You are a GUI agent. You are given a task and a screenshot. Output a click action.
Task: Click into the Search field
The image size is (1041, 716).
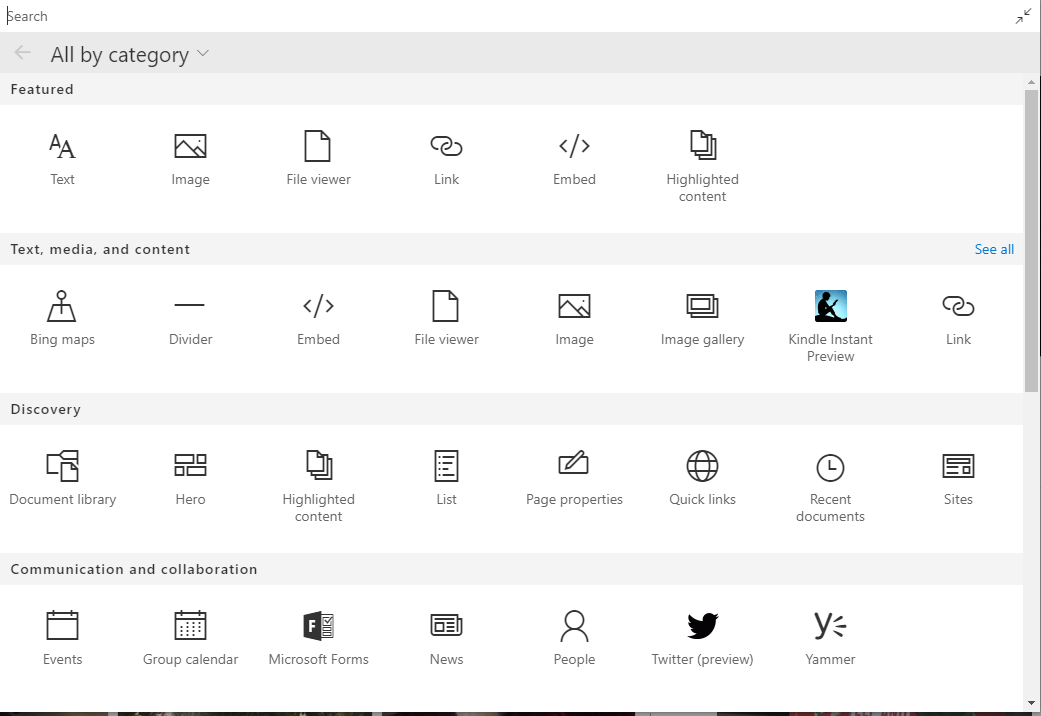[500, 16]
